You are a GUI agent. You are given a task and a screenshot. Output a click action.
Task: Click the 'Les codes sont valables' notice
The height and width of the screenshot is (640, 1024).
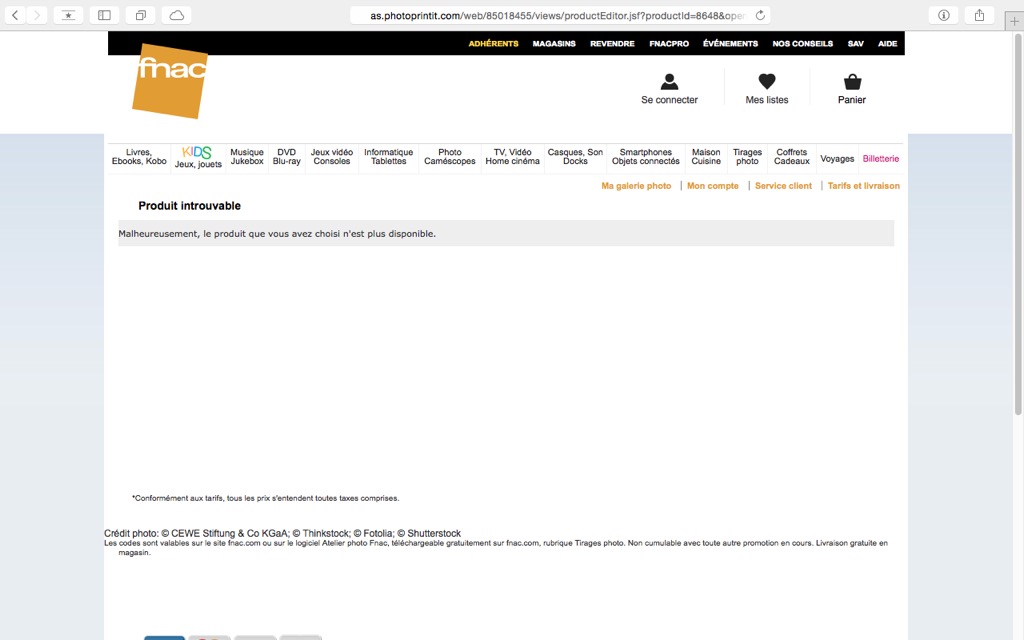[496, 547]
